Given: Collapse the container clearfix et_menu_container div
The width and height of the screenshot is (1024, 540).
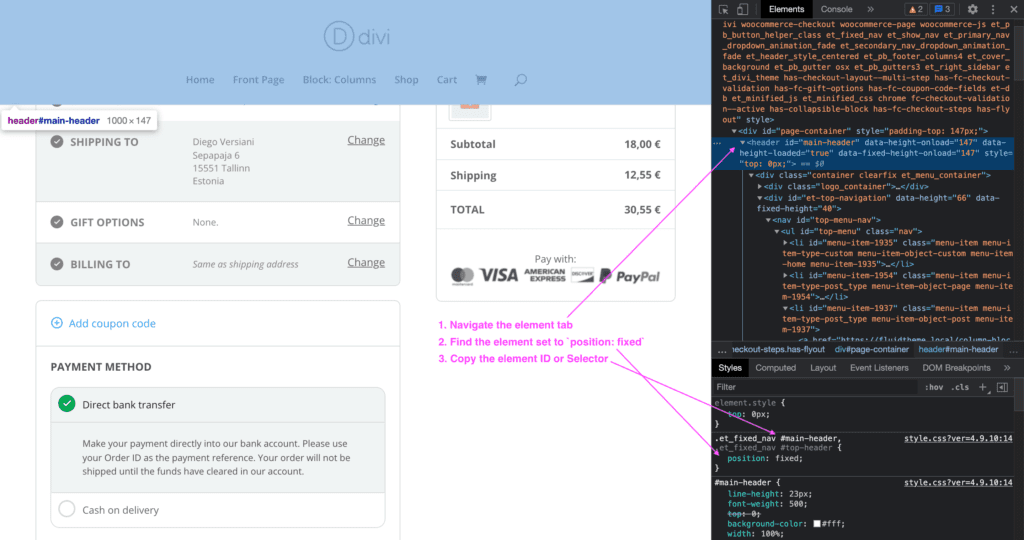Looking at the screenshot, I should [x=751, y=176].
